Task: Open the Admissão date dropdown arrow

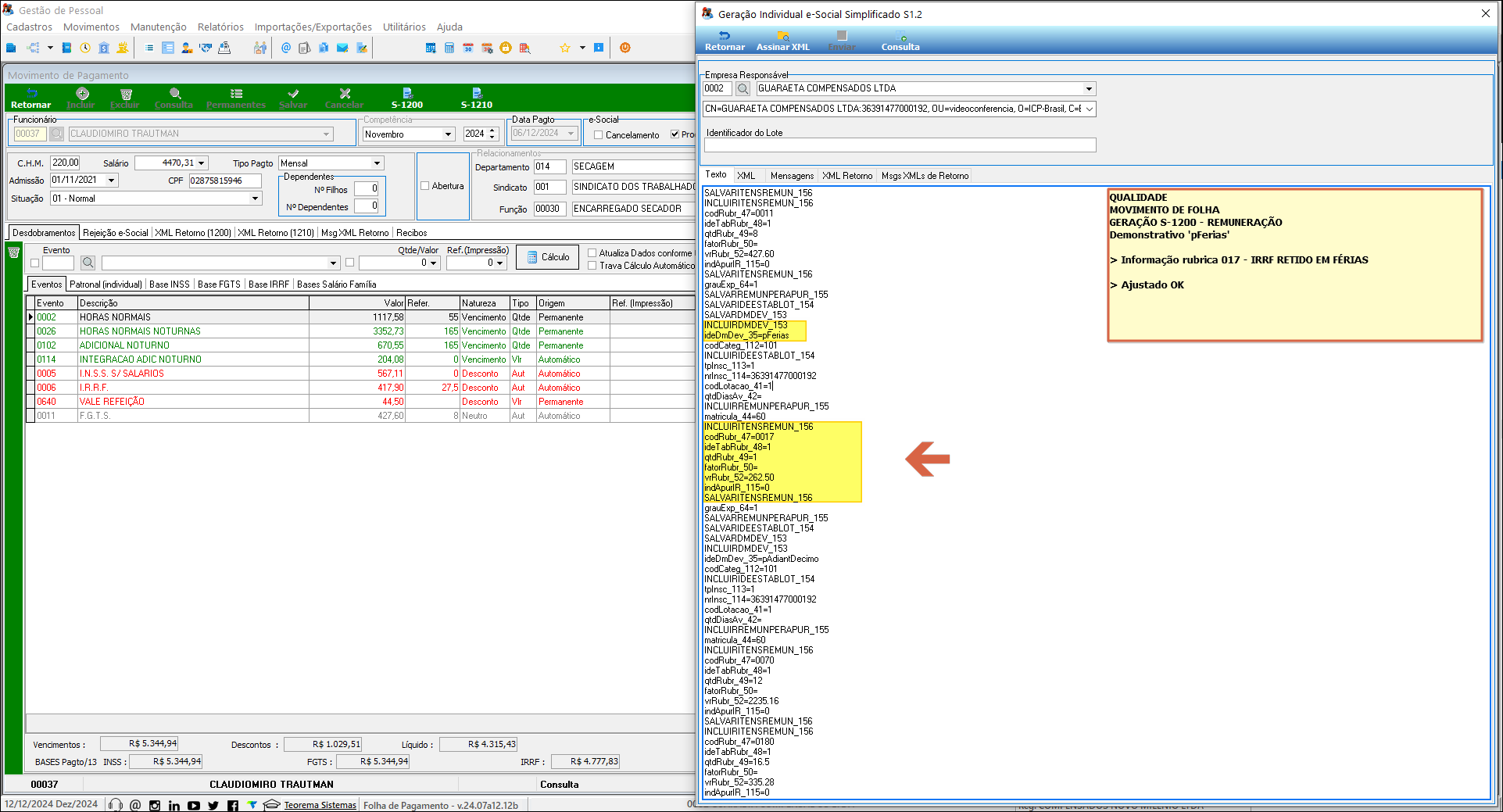Action: point(112,181)
